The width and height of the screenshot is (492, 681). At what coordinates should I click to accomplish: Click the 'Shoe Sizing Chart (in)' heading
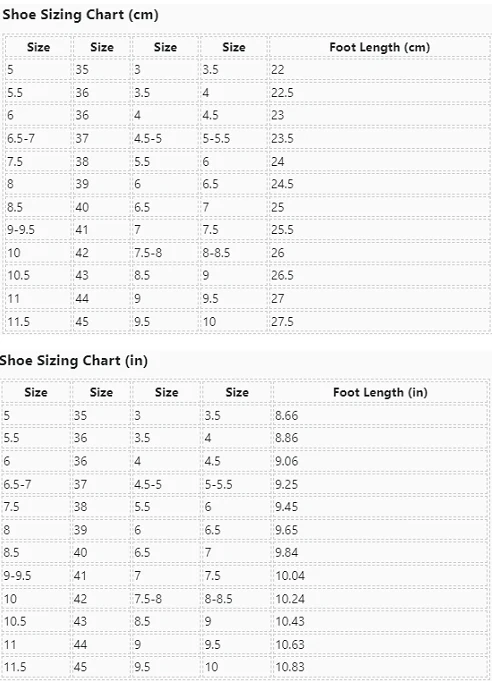click(74, 360)
